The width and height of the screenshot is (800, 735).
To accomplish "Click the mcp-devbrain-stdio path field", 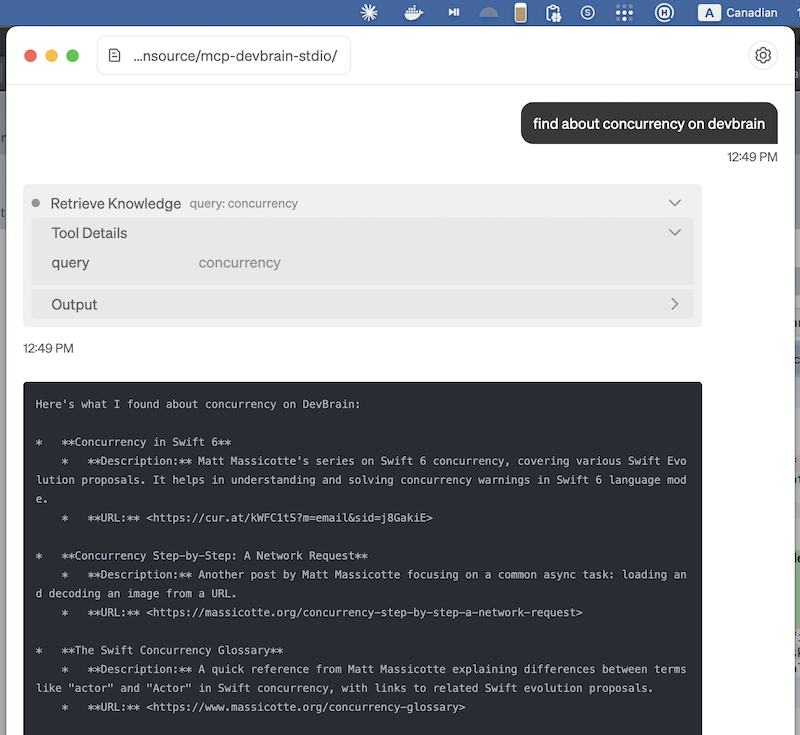I will click(x=235, y=55).
